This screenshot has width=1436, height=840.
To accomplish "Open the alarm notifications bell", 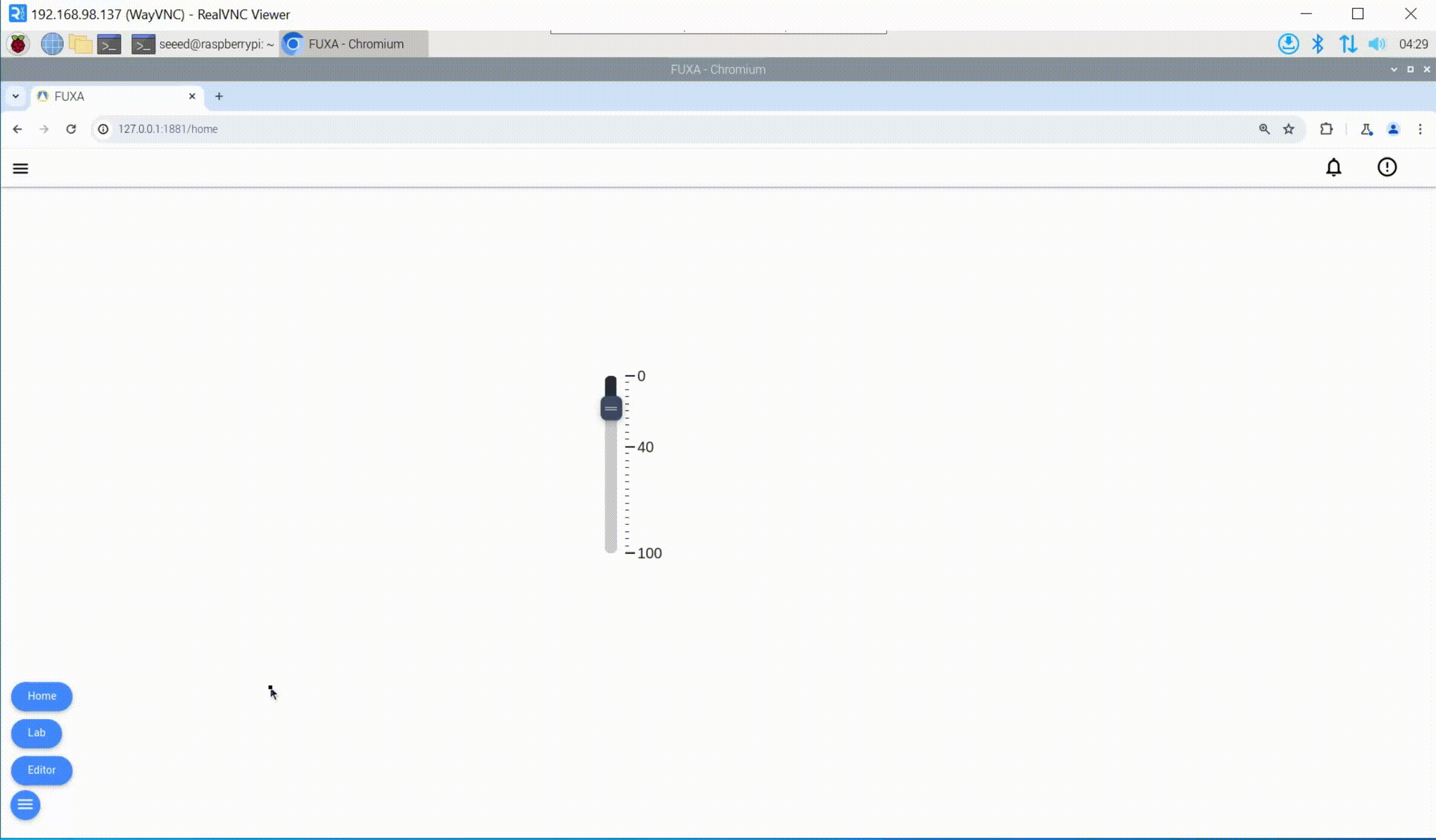I will 1333,168.
